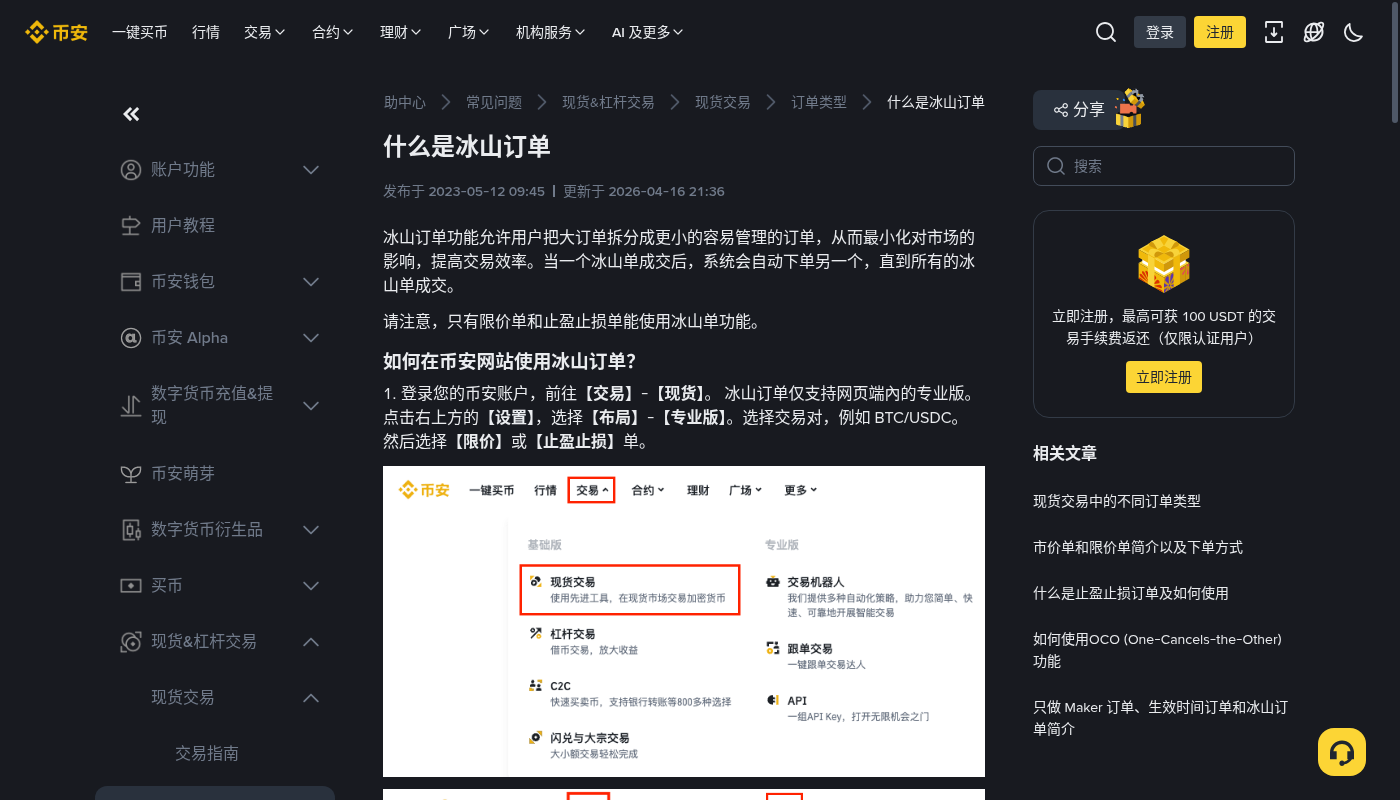Viewport: 1400px width, 800px height.
Task: Click the 数字货币充值&提现 icon
Action: click(x=131, y=406)
